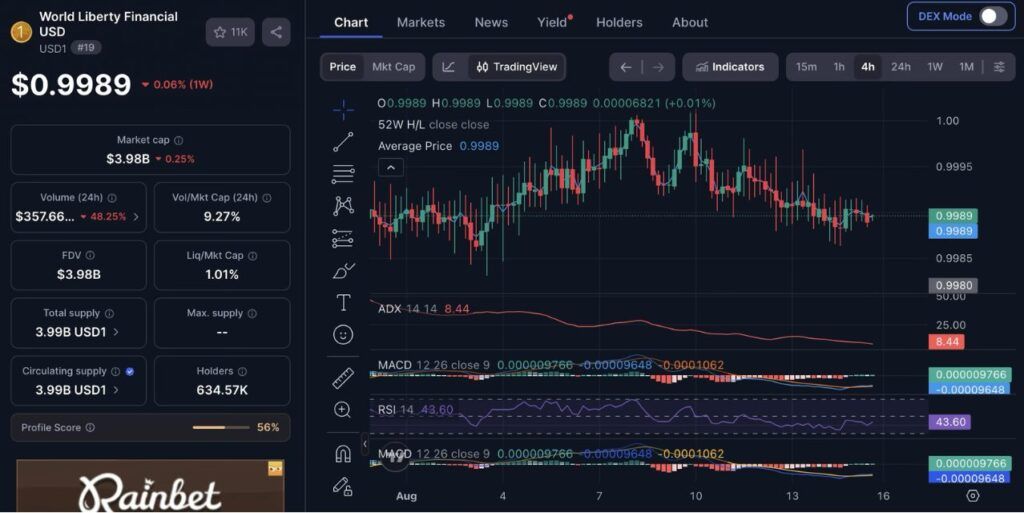The width and height of the screenshot is (1024, 513).
Task: Set interval to 4h
Action: [868, 67]
